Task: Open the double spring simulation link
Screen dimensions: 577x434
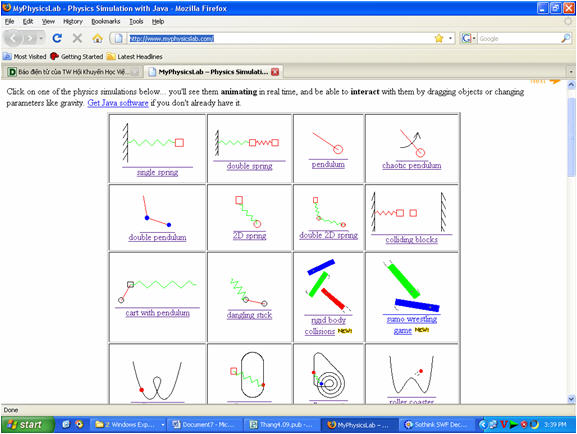Action: (x=249, y=166)
